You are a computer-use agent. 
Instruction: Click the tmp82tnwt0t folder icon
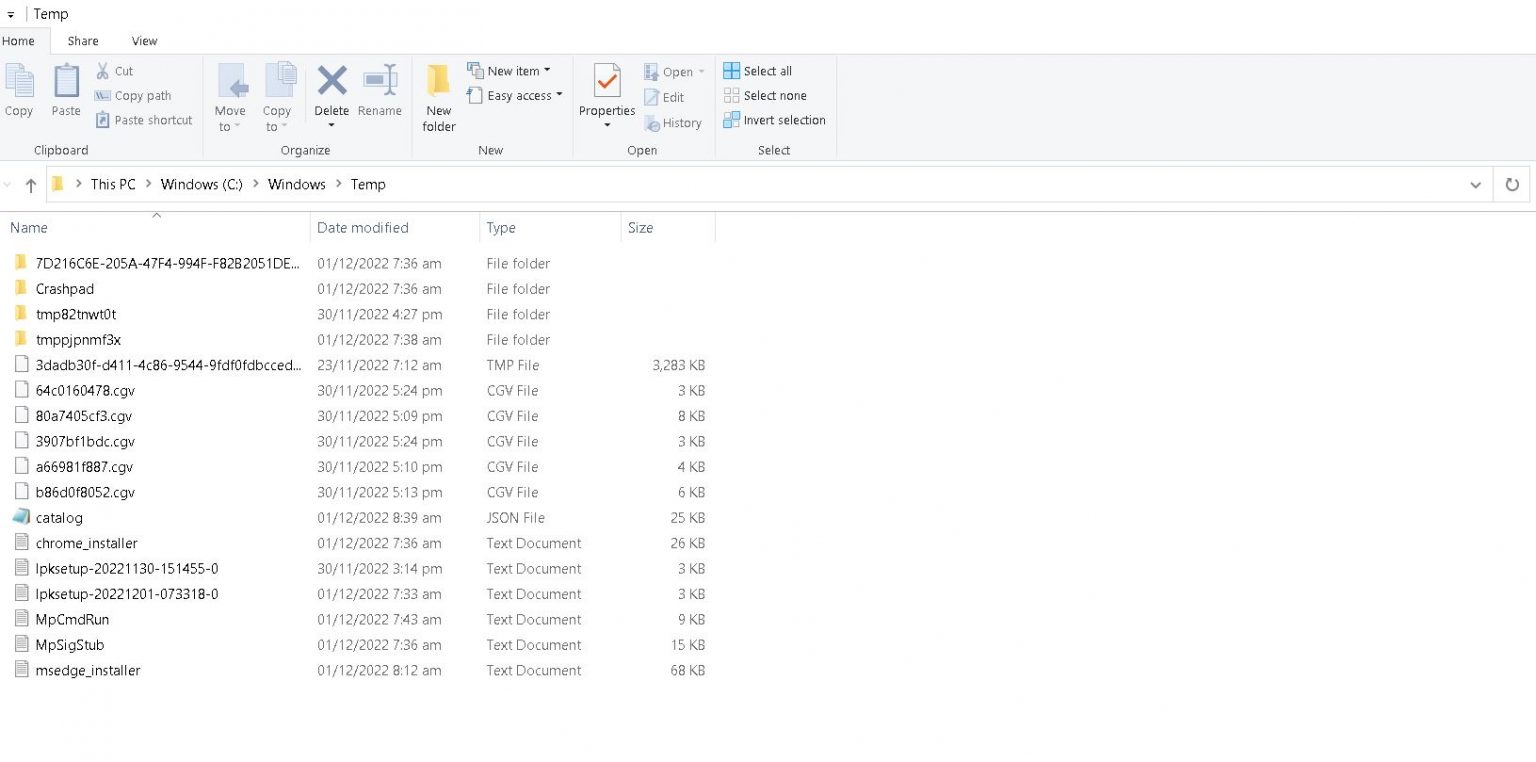click(x=21, y=314)
